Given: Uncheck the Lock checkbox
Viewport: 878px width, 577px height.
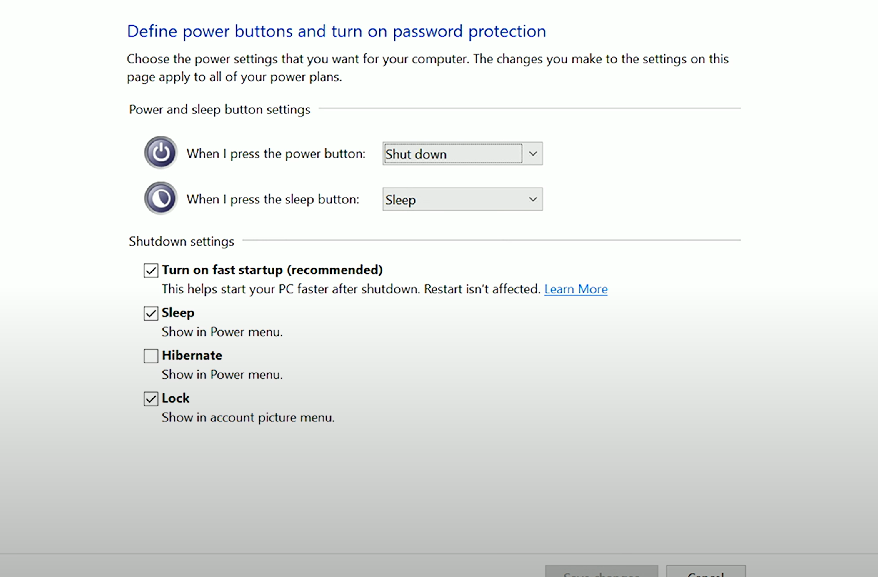Looking at the screenshot, I should pos(151,399).
